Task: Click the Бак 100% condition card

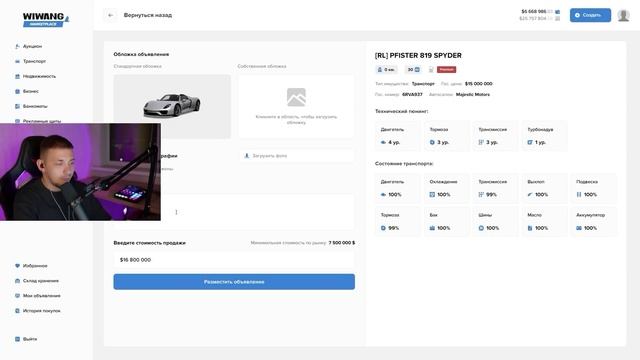Action: click(446, 222)
